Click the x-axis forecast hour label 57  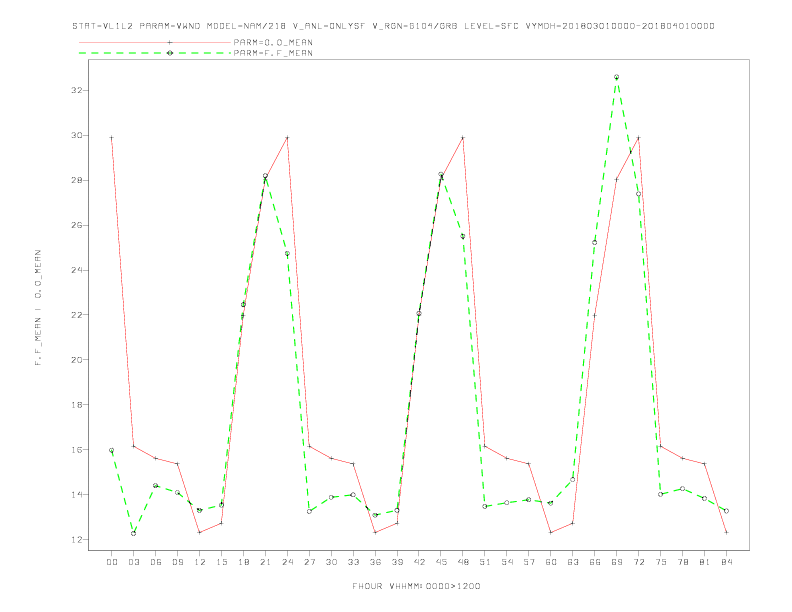click(x=529, y=562)
